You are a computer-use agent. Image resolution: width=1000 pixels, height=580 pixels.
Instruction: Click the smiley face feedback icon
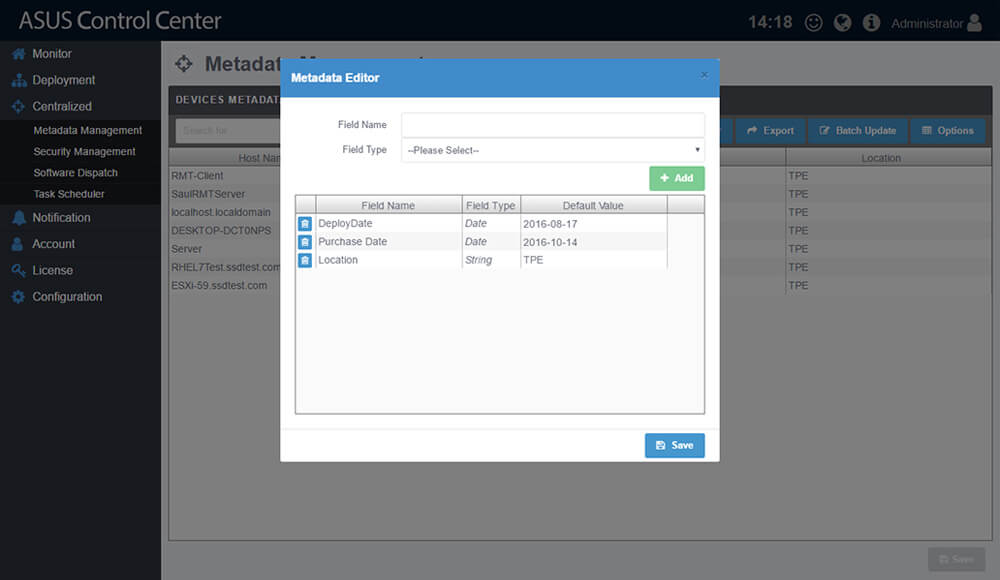click(813, 21)
